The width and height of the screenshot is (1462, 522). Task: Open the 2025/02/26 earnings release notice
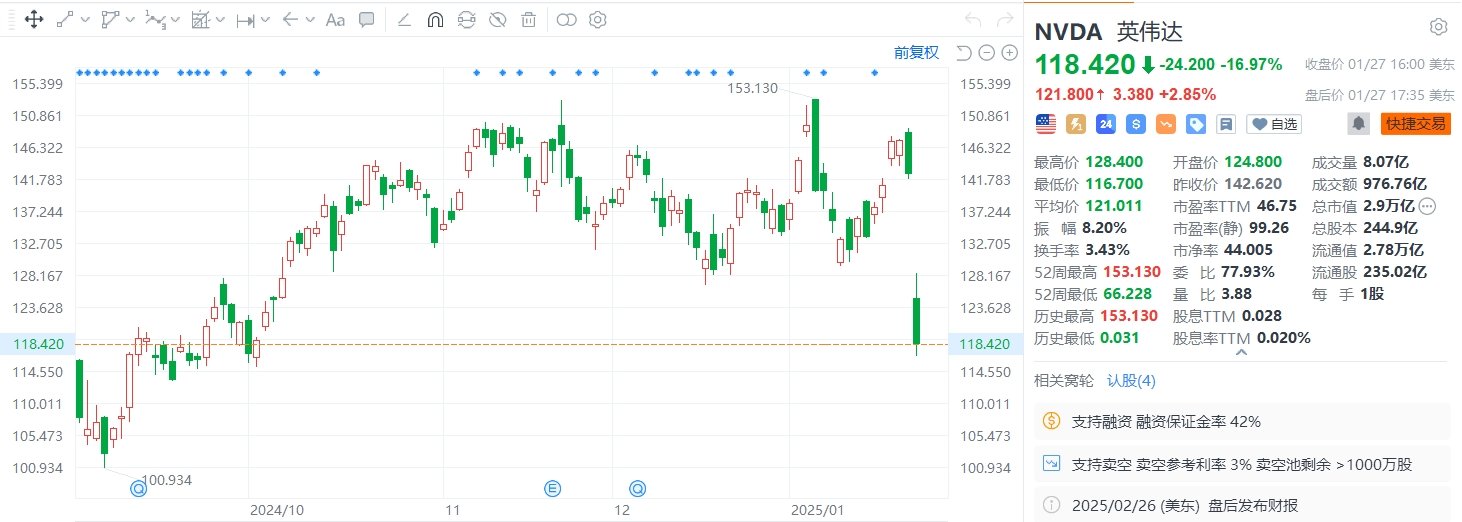click(x=1242, y=506)
